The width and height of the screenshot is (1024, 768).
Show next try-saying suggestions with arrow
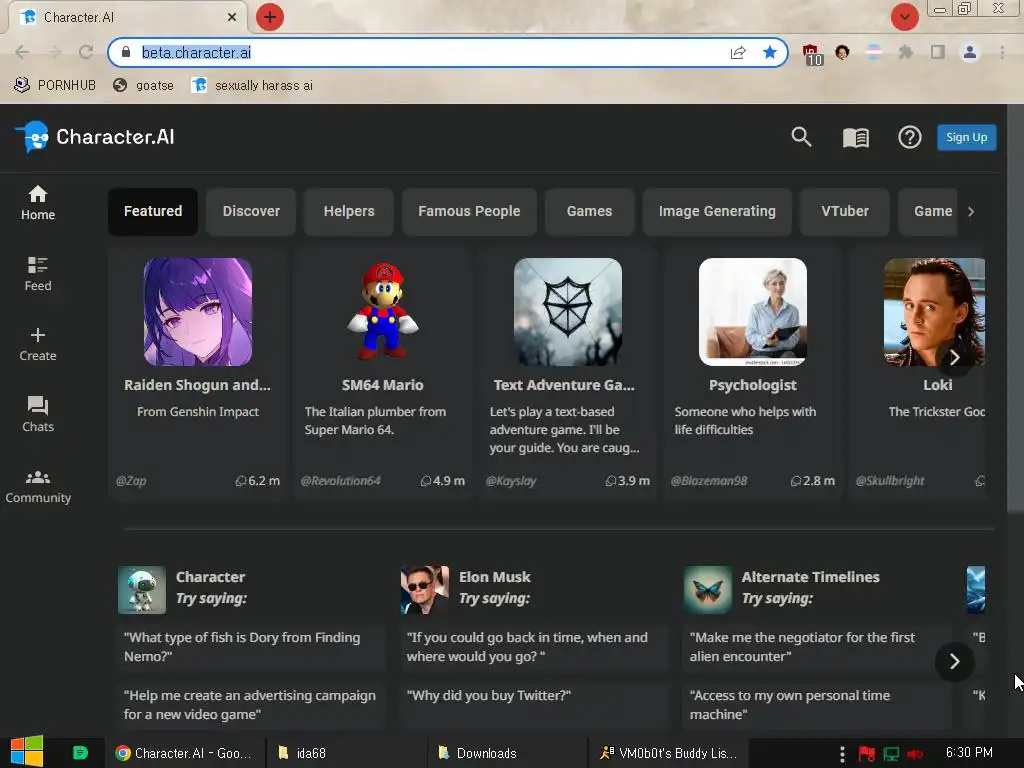point(954,662)
